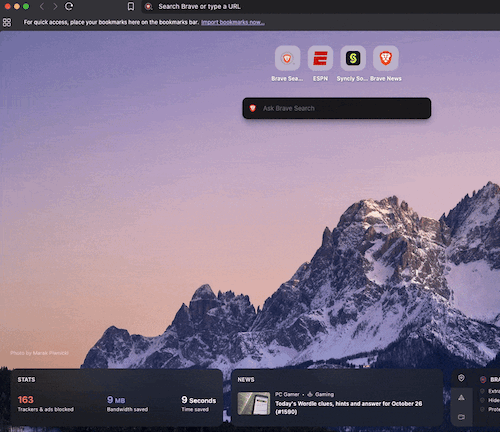Click the photo credit link in the corner
The image size is (500, 432).
pyautogui.click(x=39, y=353)
